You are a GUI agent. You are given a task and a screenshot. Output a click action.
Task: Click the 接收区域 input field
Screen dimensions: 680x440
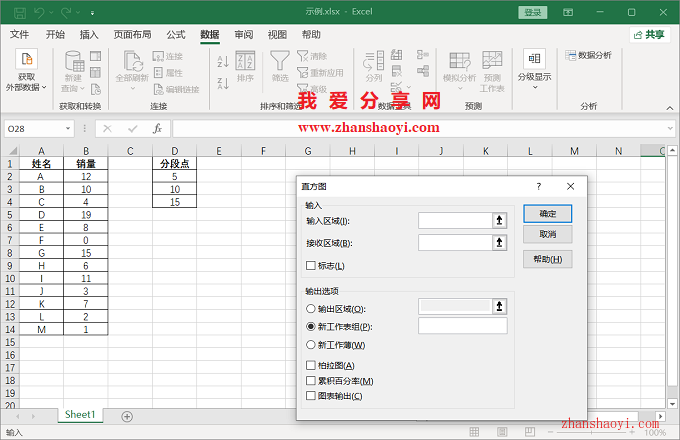pyautogui.click(x=455, y=243)
